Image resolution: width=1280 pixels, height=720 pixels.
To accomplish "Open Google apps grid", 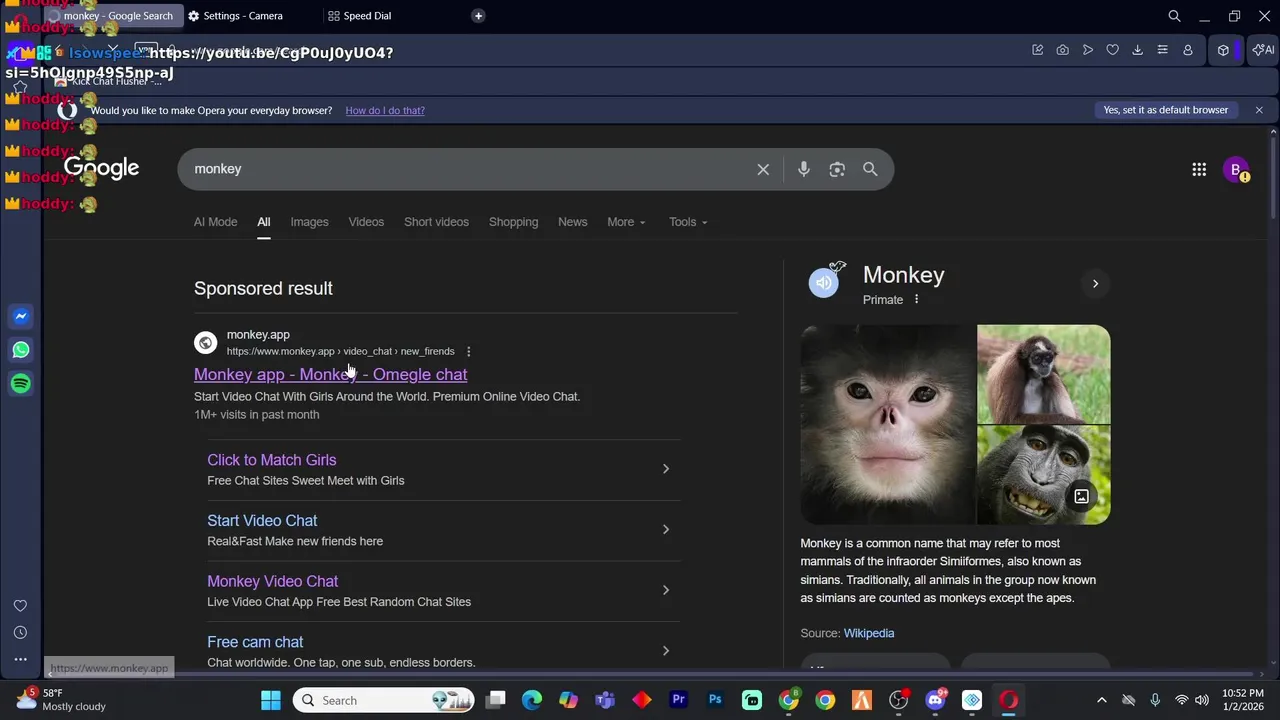I will [x=1199, y=169].
